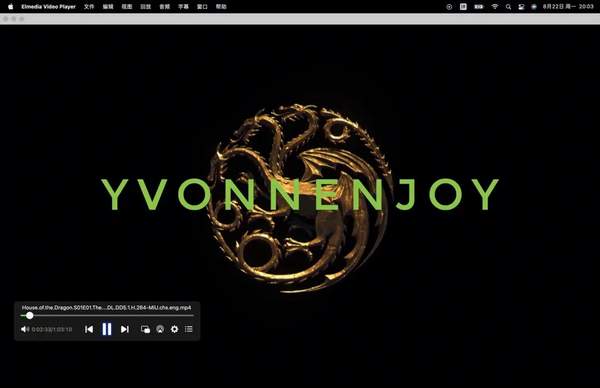Viewport: 600px width, 388px height.
Task: Open the Apple menu
Action: click(10, 7)
